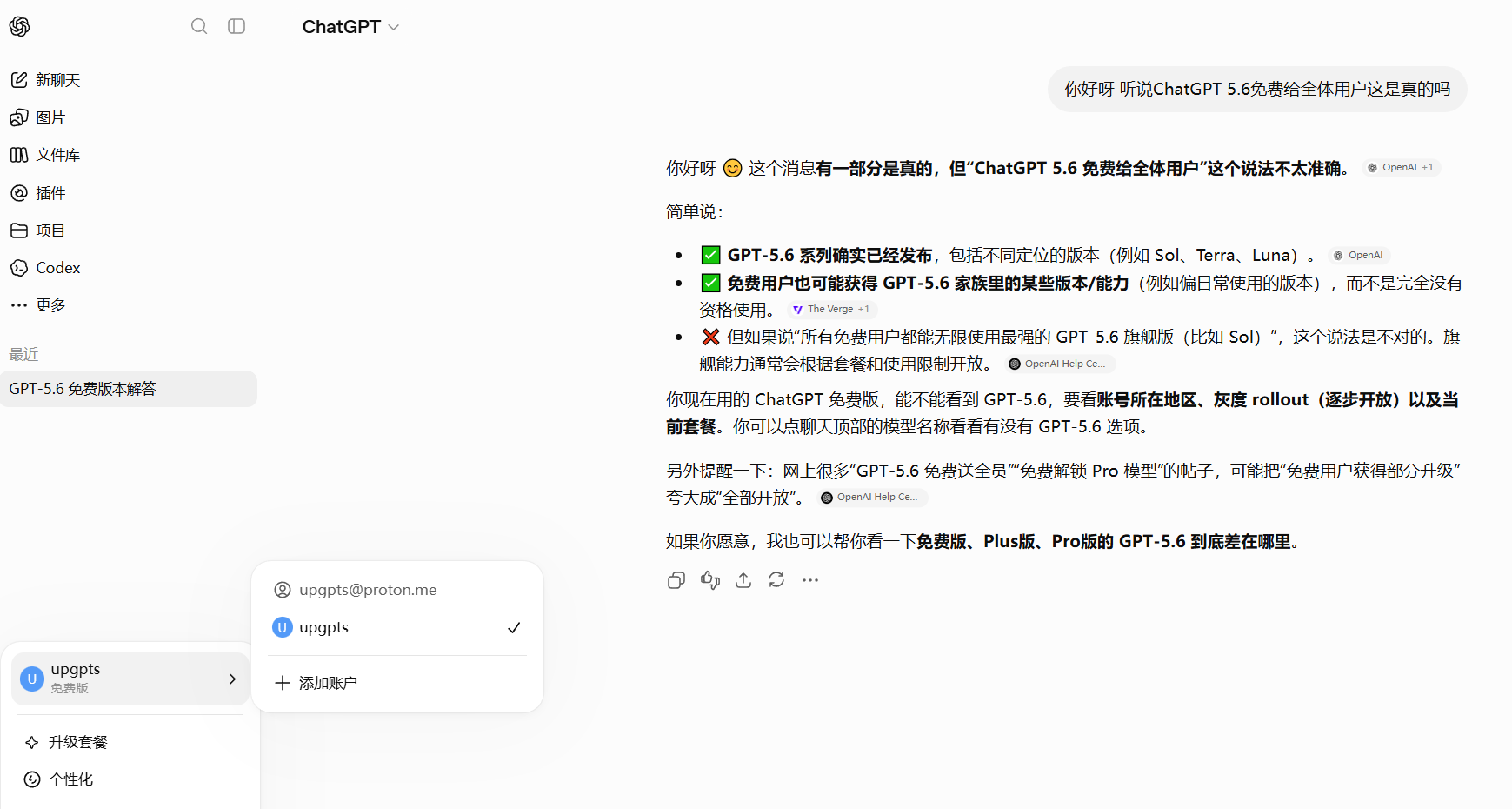Share the response using the share icon
The image size is (1512, 809).
click(x=743, y=580)
